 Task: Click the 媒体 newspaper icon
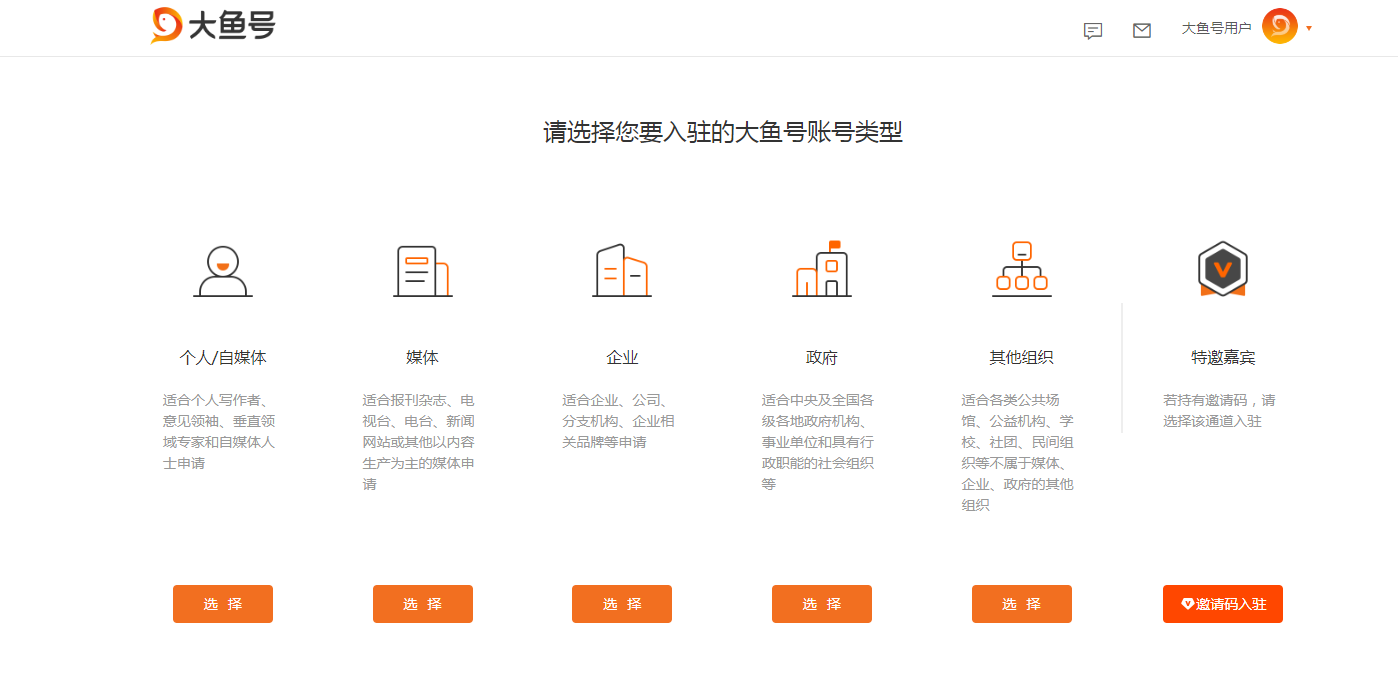click(423, 270)
